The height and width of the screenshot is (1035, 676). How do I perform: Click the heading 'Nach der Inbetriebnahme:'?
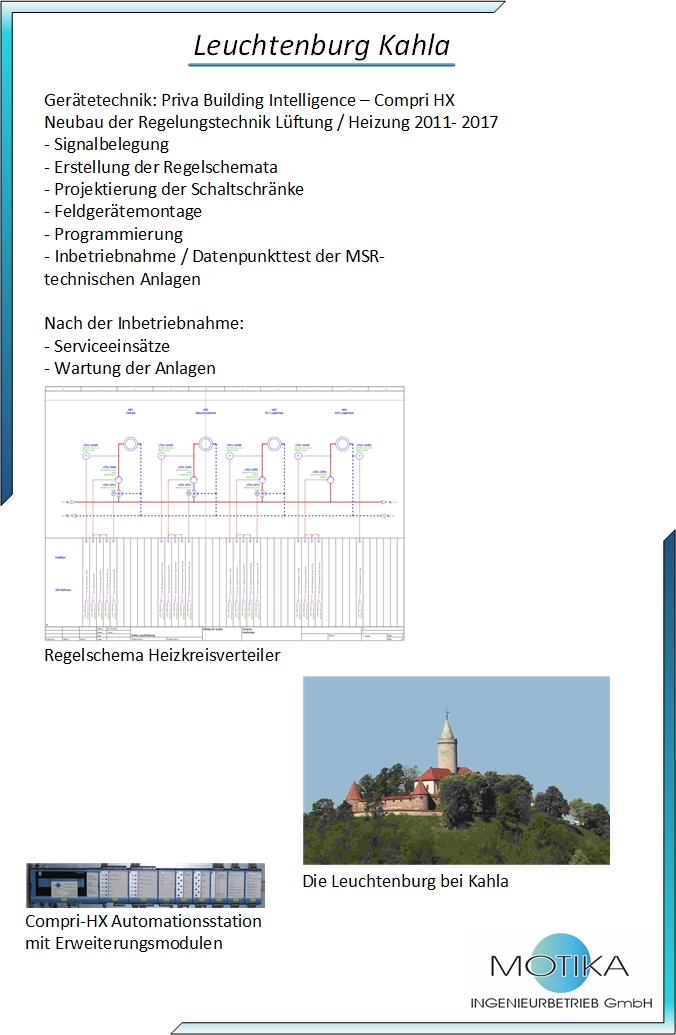point(144,323)
